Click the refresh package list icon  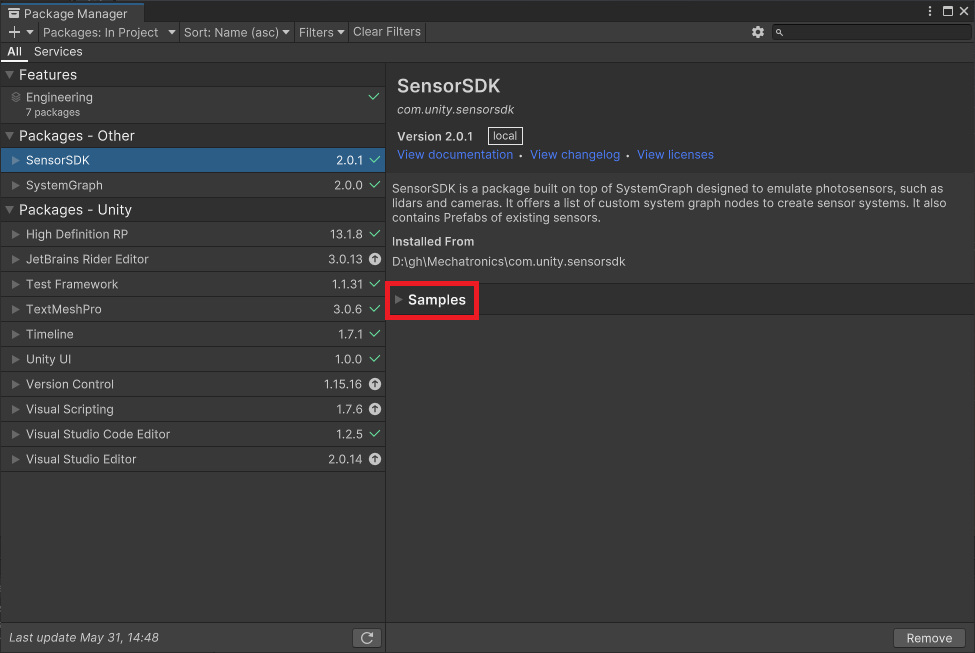pos(367,638)
